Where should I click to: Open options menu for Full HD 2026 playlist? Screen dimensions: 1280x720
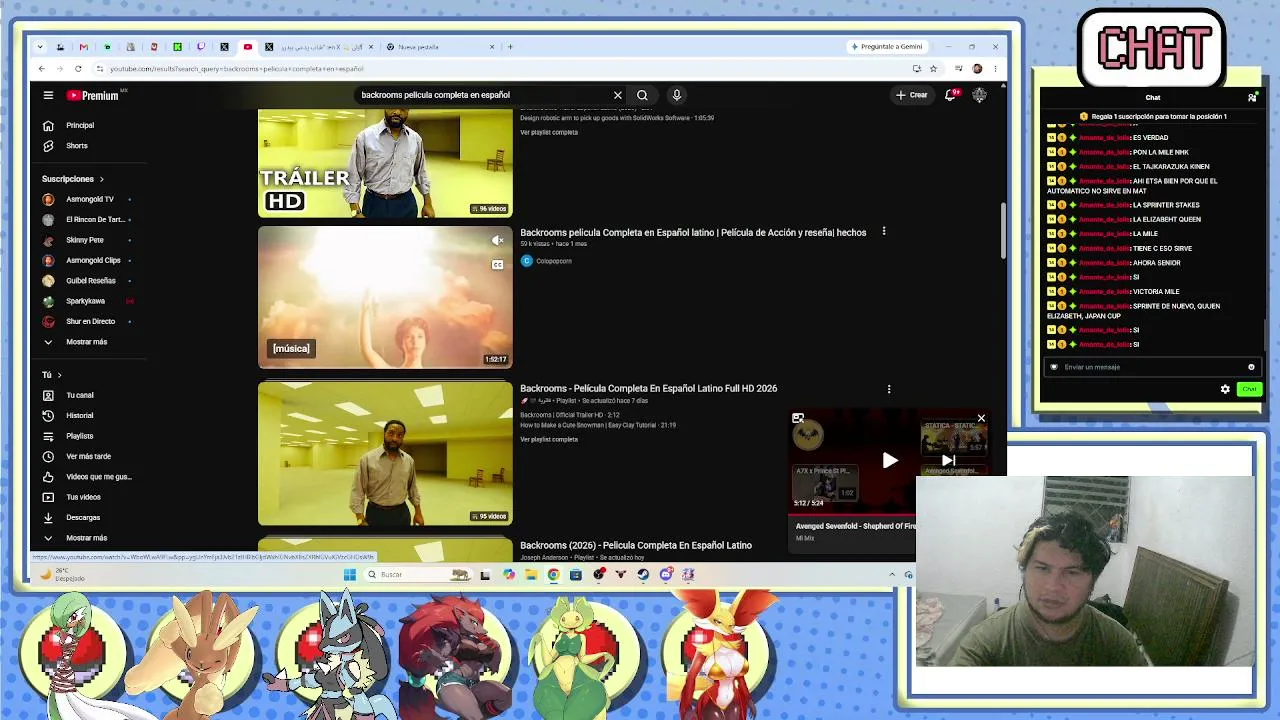pos(888,389)
